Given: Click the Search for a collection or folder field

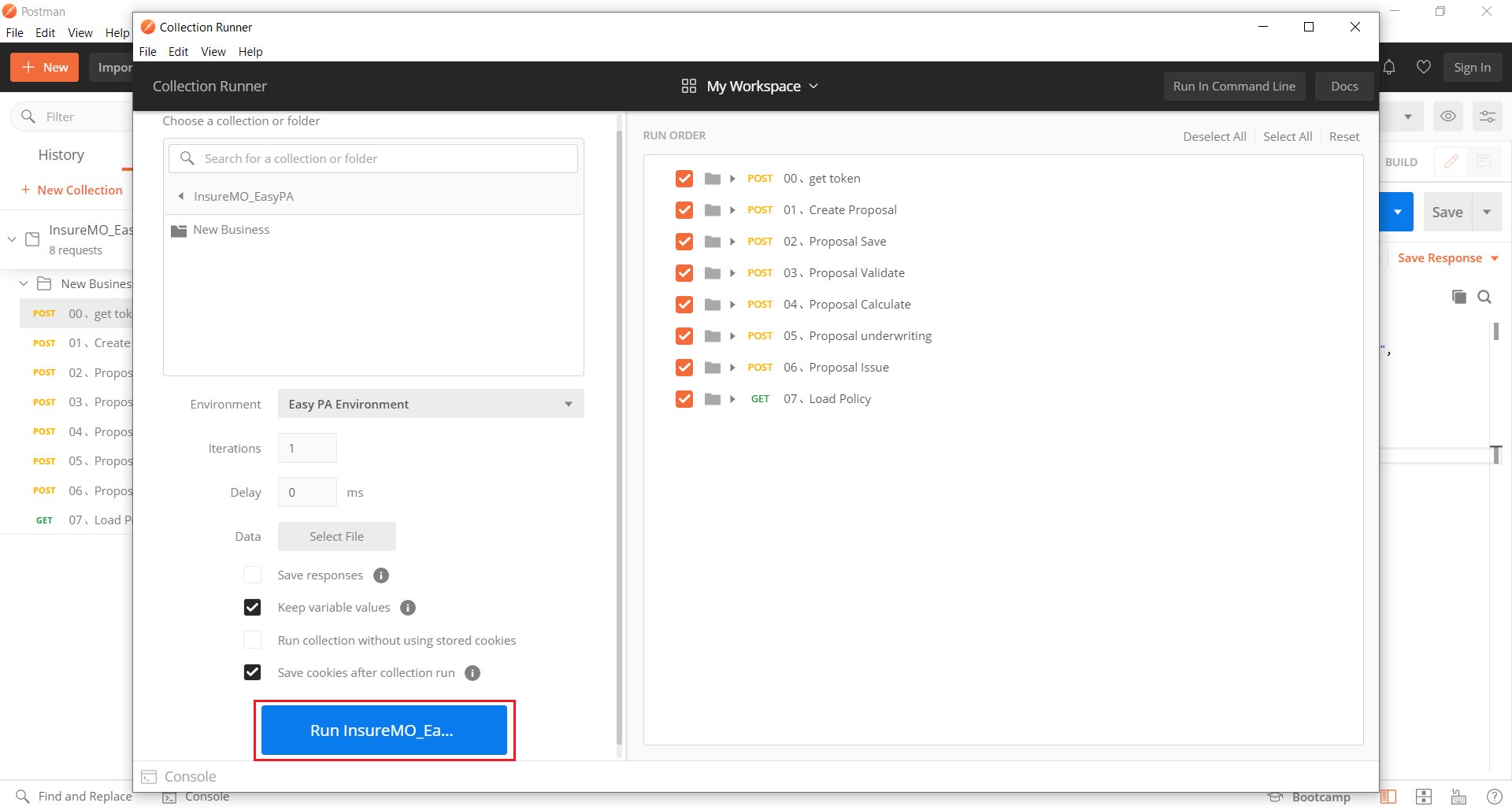Looking at the screenshot, I should [373, 158].
